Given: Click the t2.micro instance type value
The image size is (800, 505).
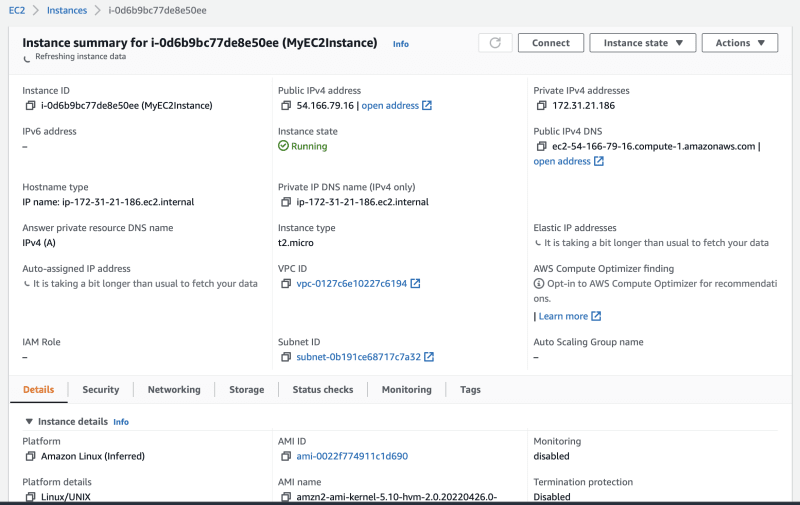Looking at the screenshot, I should 295,243.
